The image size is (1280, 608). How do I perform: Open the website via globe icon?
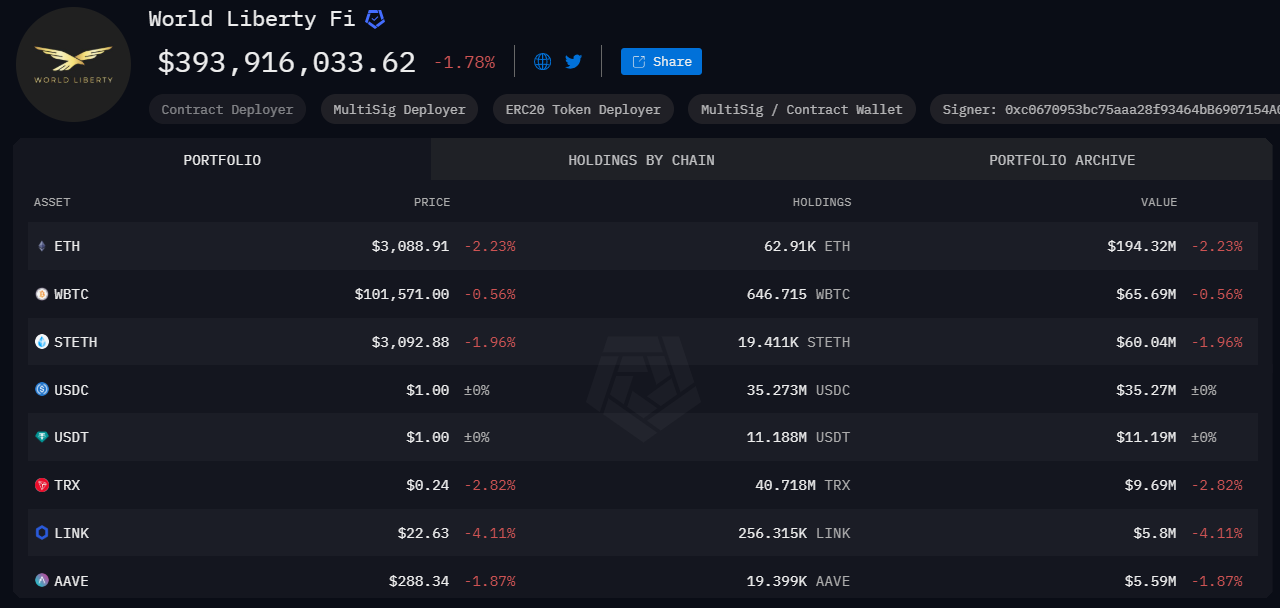[541, 61]
